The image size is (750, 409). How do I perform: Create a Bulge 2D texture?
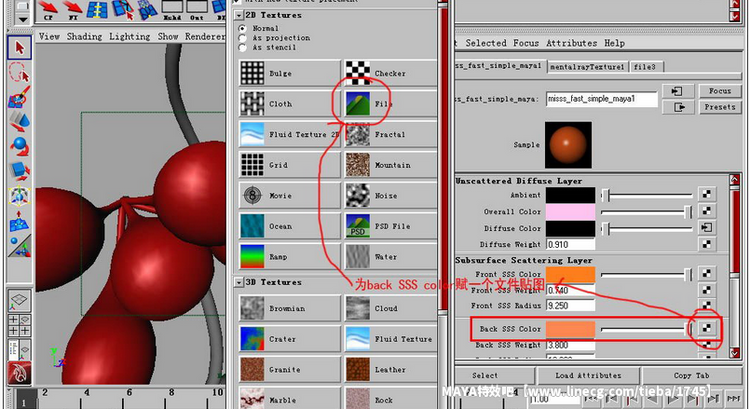click(x=288, y=73)
